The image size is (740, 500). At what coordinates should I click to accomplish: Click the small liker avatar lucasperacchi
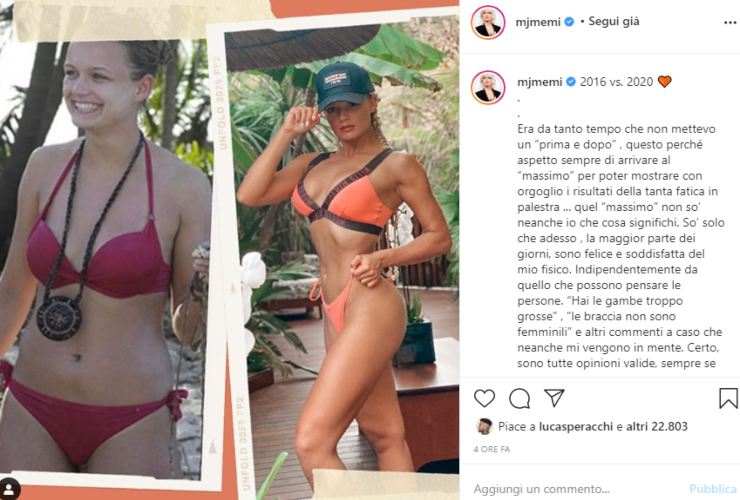click(484, 426)
